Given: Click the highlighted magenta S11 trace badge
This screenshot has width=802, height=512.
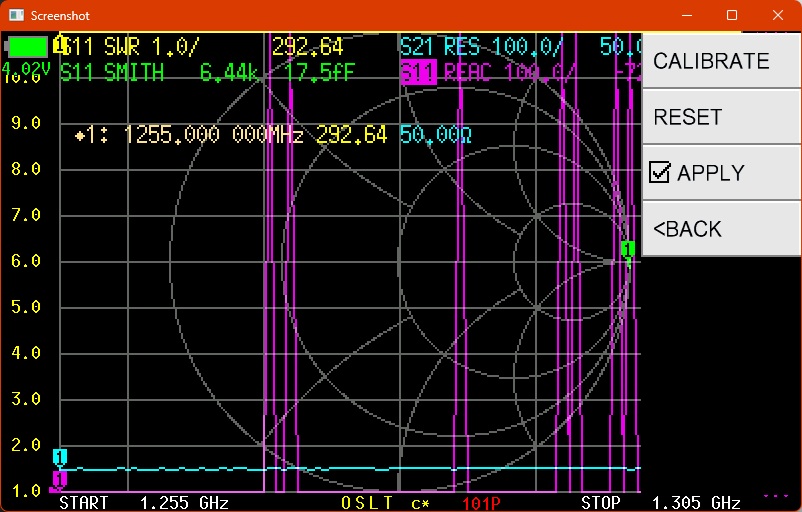Looking at the screenshot, I should tap(418, 72).
